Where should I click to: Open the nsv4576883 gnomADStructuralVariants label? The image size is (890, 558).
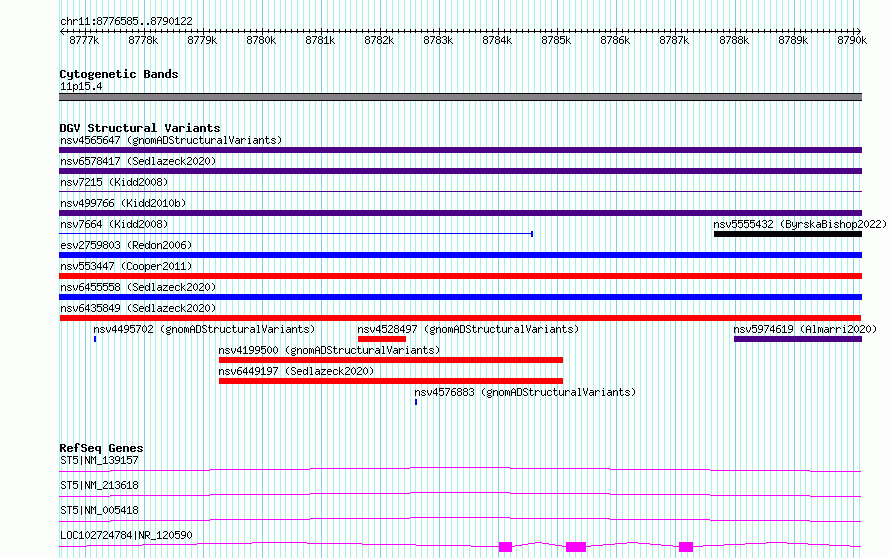tap(525, 392)
